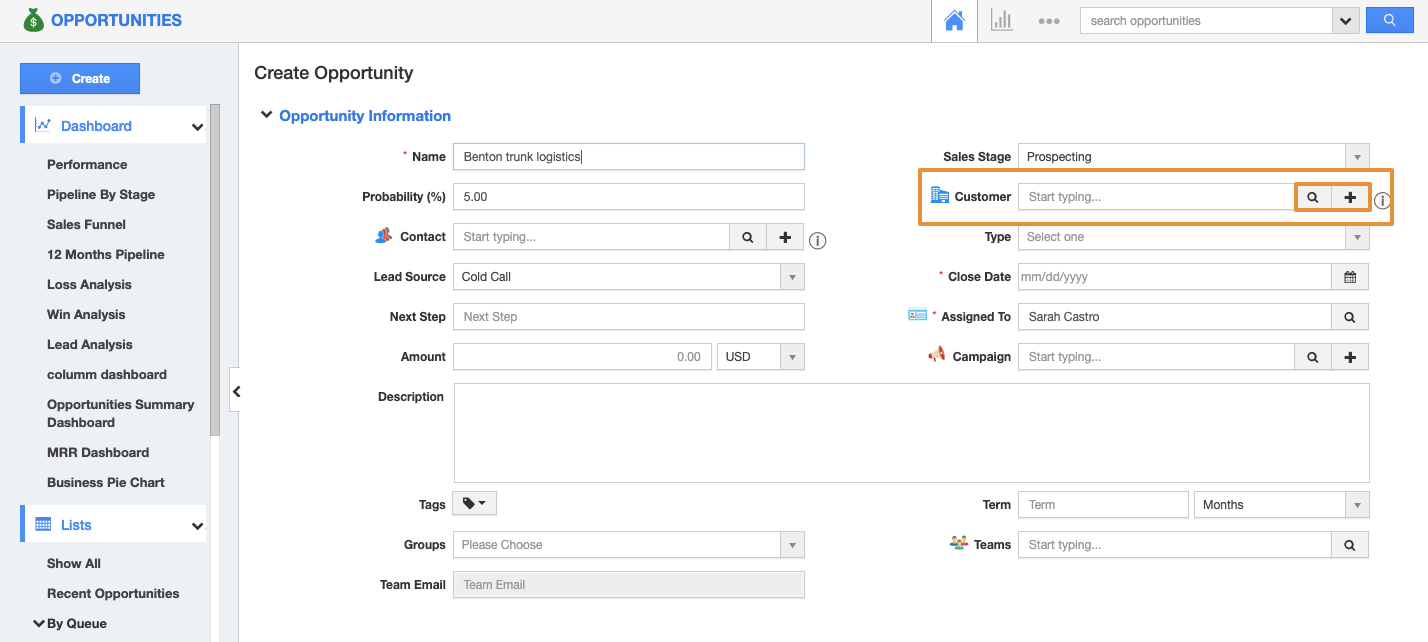Select Sales Funnel in the sidebar
The height and width of the screenshot is (642, 1428).
point(86,225)
